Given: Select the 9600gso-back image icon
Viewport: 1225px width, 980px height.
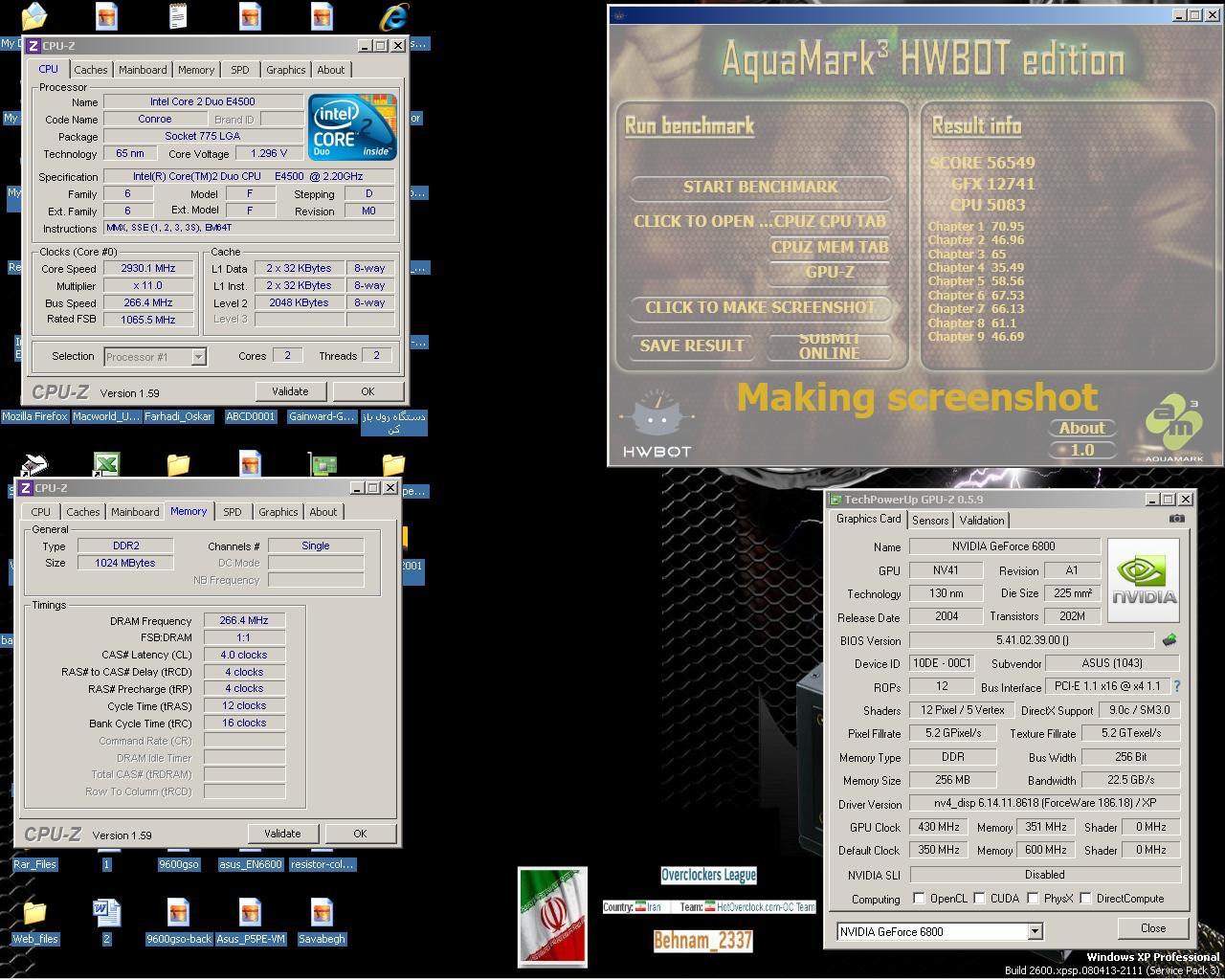Looking at the screenshot, I should click(178, 912).
